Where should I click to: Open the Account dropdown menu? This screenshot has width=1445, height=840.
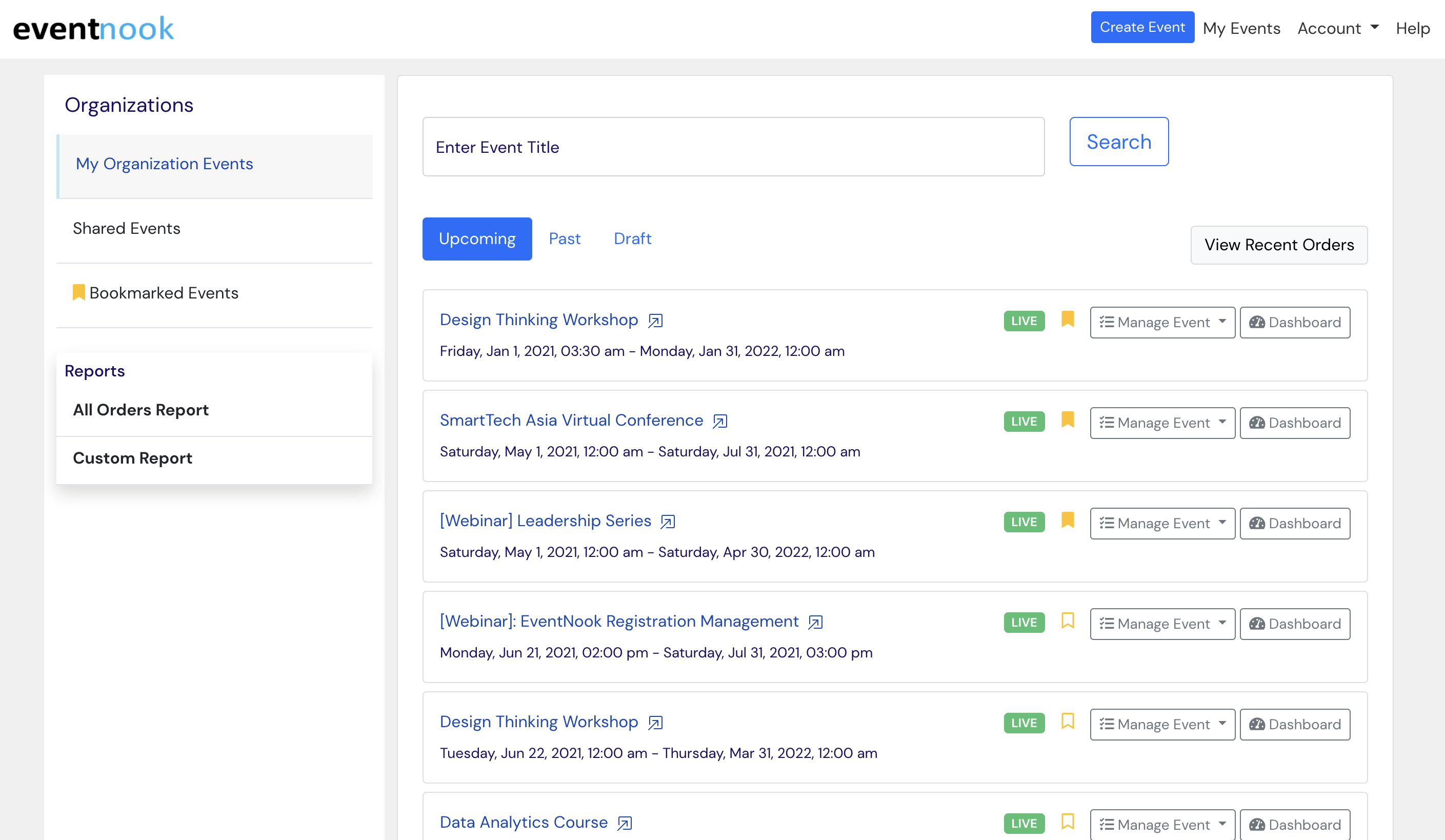click(1338, 28)
